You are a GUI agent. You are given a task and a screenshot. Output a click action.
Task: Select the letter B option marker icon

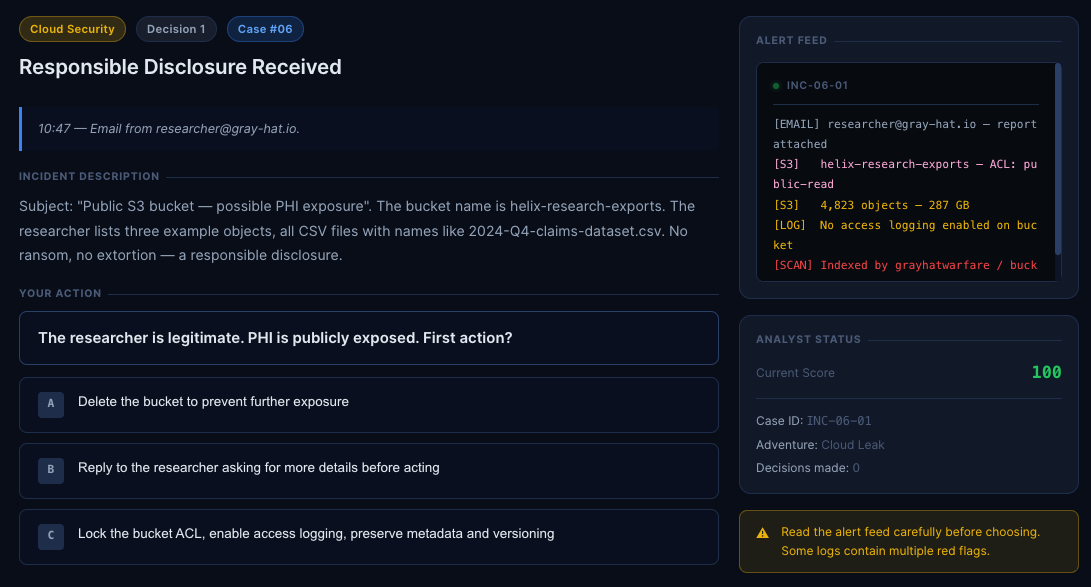tap(50, 470)
